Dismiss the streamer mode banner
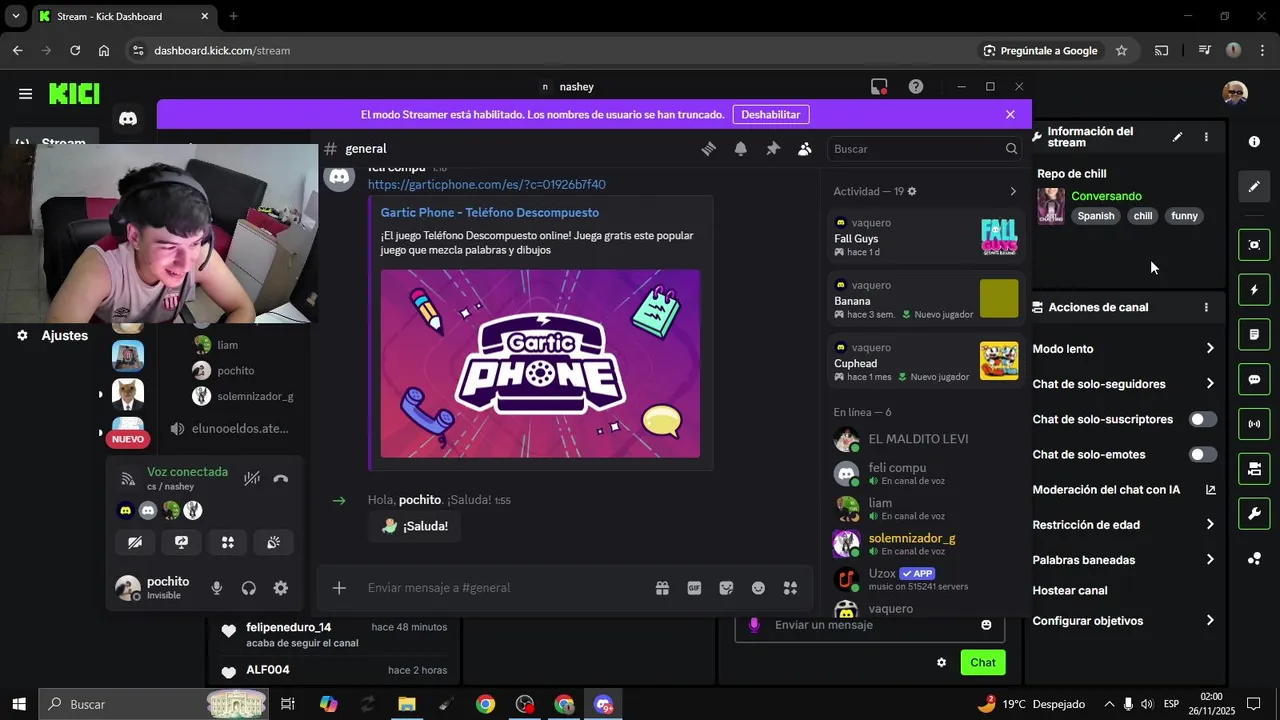 pyautogui.click(x=1010, y=115)
